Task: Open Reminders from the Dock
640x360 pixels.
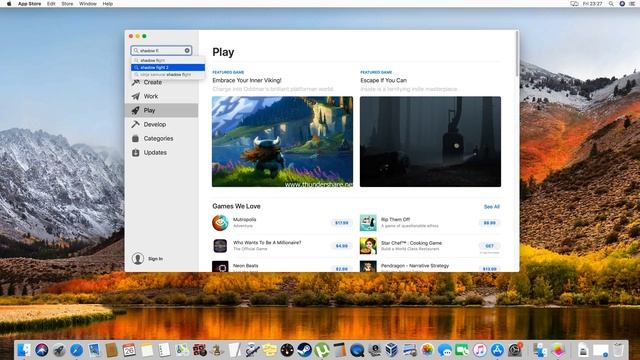Action: (164, 350)
